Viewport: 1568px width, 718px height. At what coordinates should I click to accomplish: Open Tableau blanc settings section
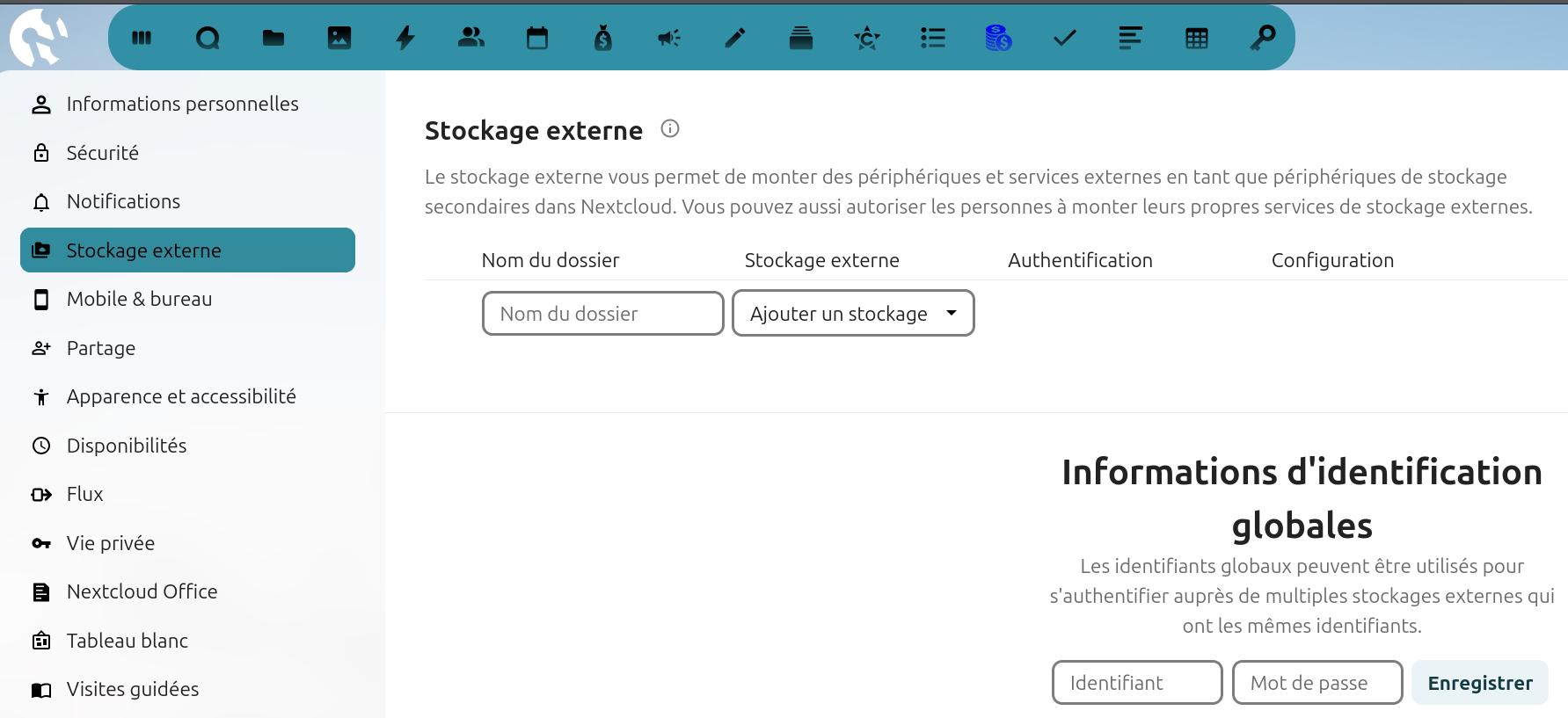[x=187, y=641]
